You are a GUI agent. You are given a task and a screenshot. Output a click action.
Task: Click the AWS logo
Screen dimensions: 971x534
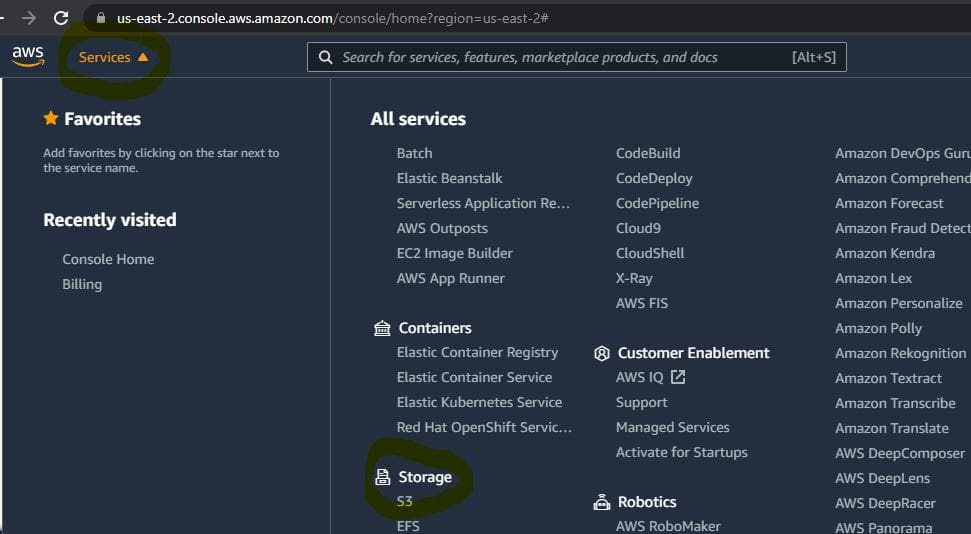pyautogui.click(x=28, y=56)
